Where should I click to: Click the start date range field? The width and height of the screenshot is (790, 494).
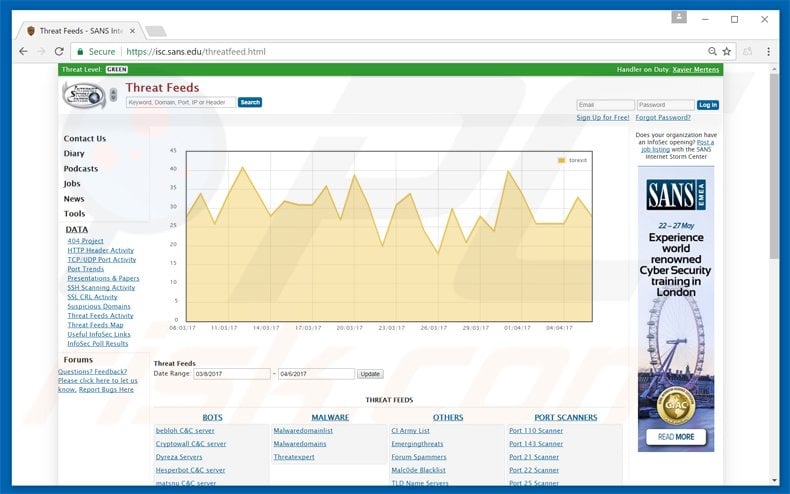232,374
